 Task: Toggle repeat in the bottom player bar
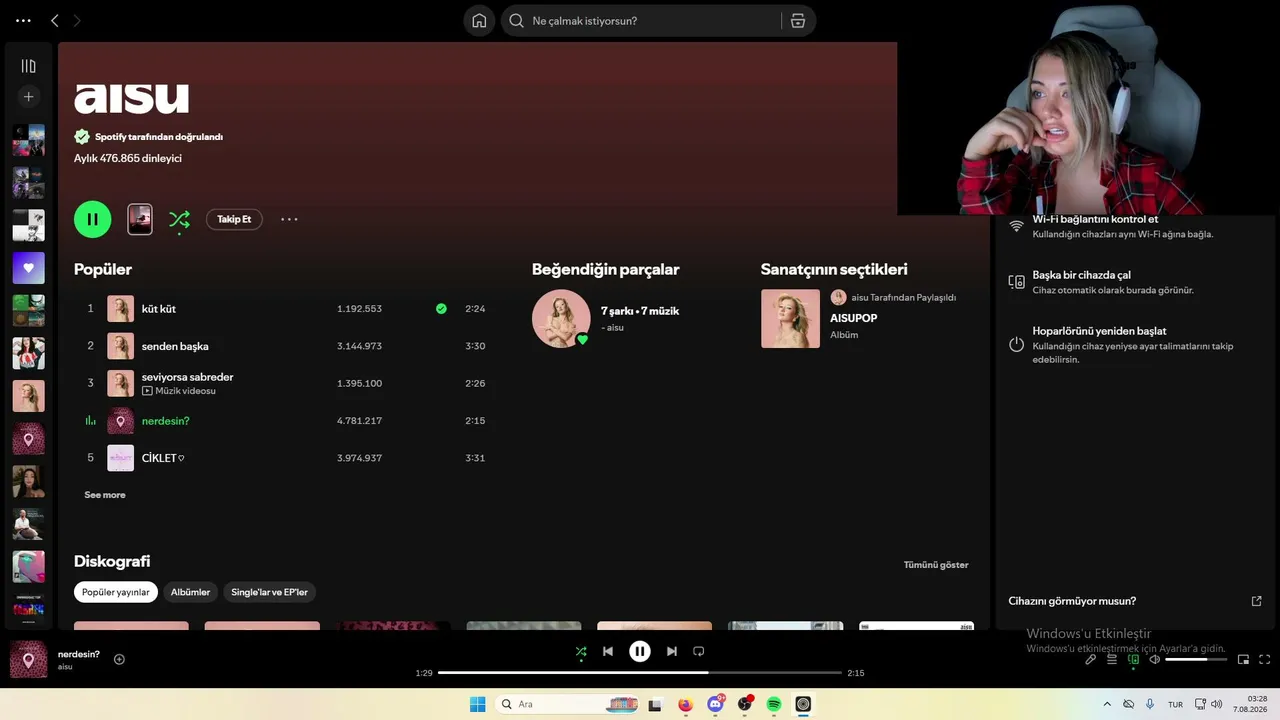coord(699,651)
